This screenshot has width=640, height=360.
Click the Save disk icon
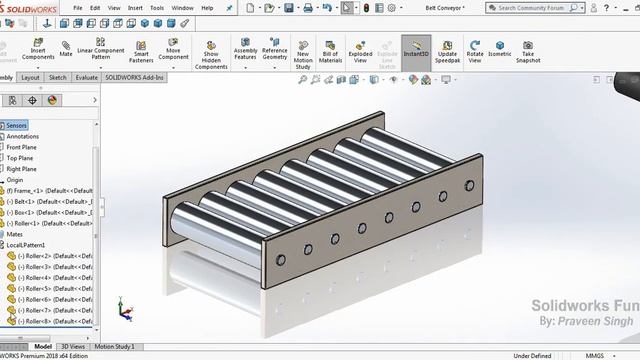(x=289, y=8)
